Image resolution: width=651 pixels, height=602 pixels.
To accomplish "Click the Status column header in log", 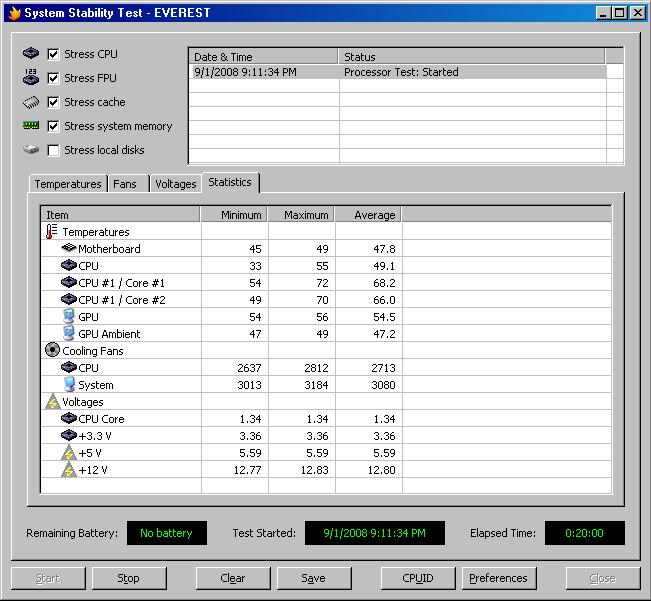I will [472, 56].
